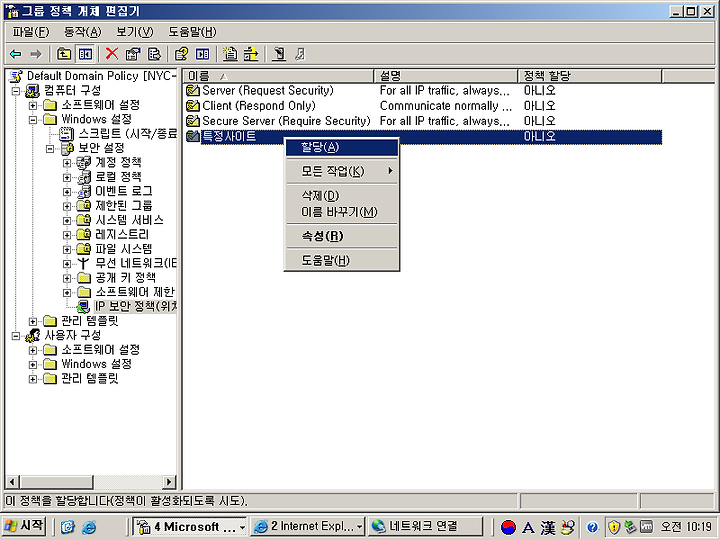720x540 pixels.
Task: Click the 보안 설정 lock icon
Action: [x=67, y=148]
